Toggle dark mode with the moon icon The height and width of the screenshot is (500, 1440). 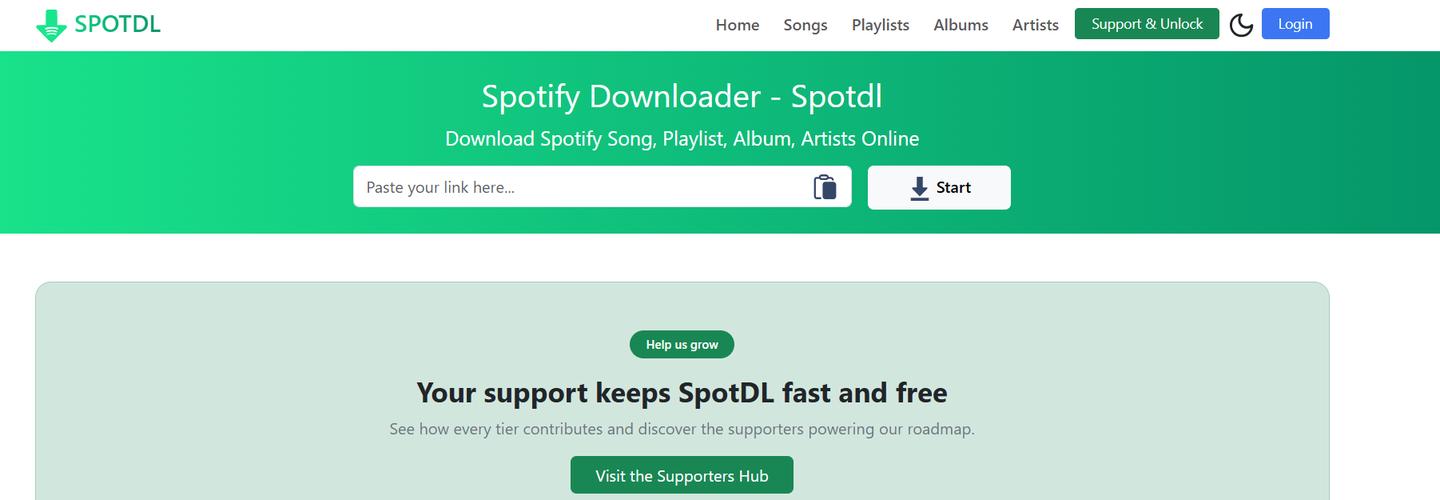click(1241, 25)
